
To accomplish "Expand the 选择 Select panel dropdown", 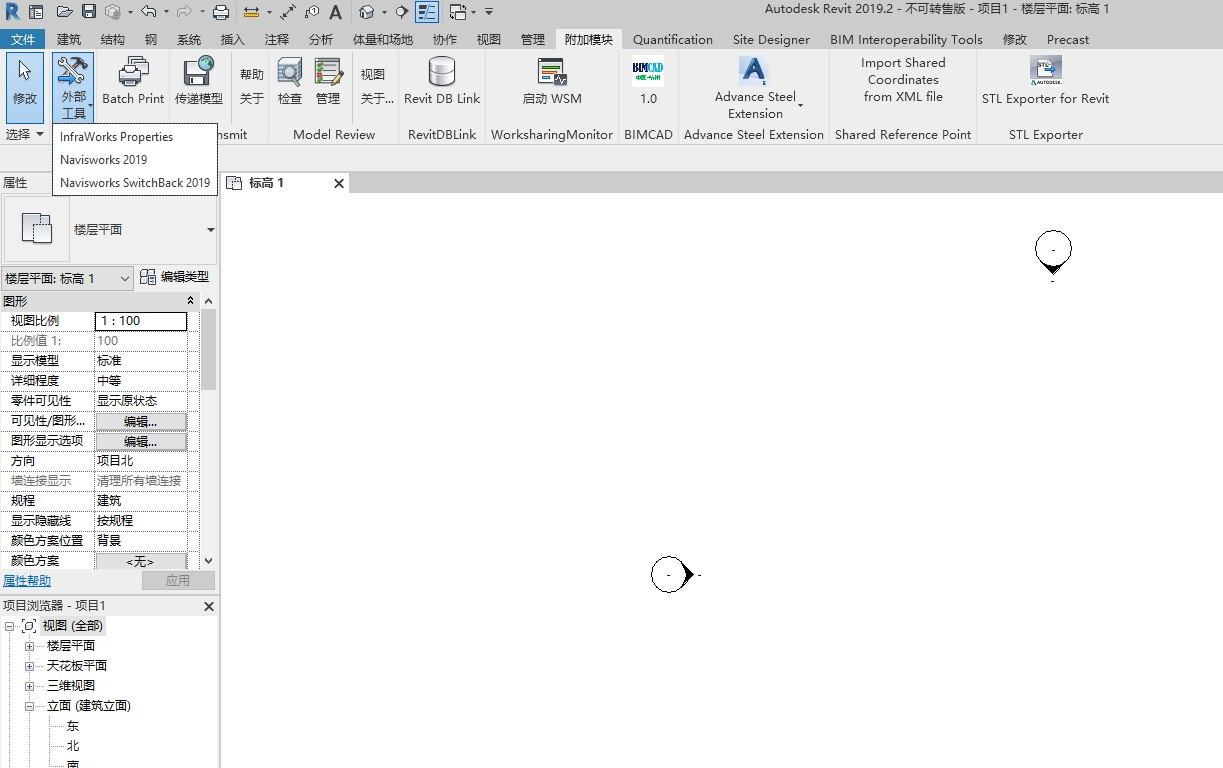I will (25, 134).
